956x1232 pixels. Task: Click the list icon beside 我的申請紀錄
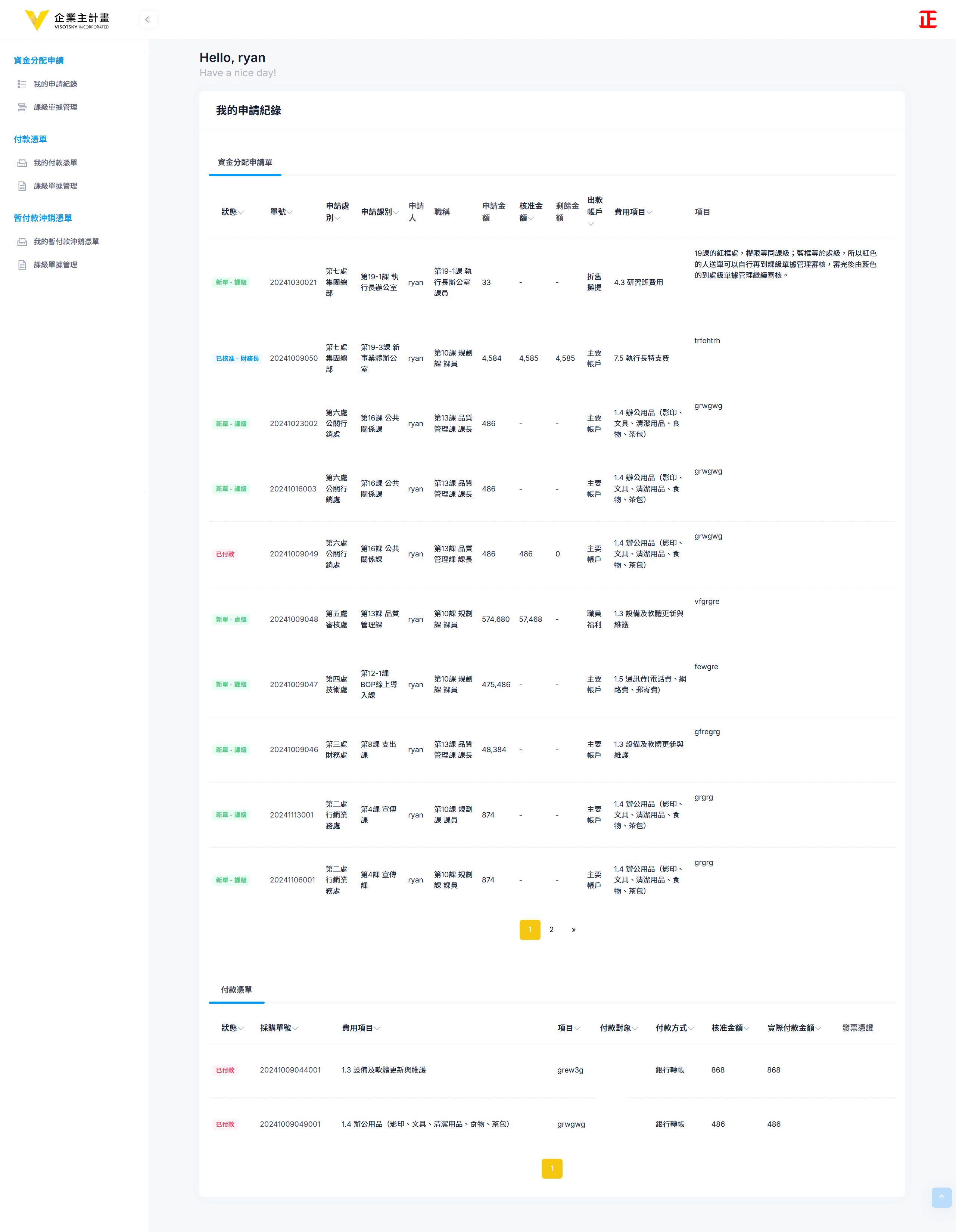point(22,84)
